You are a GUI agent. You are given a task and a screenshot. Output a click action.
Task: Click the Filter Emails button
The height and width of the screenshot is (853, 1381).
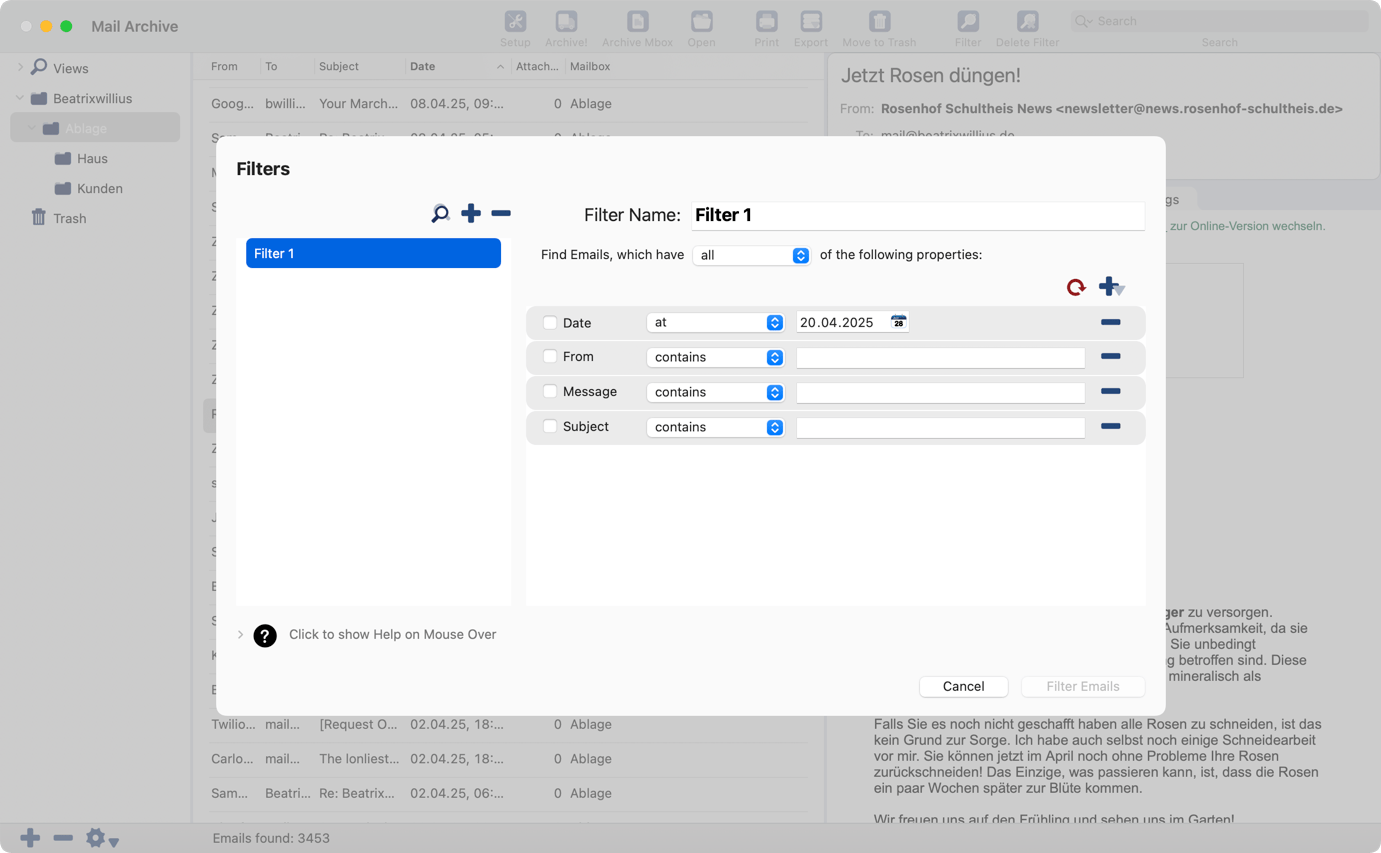[1082, 686]
